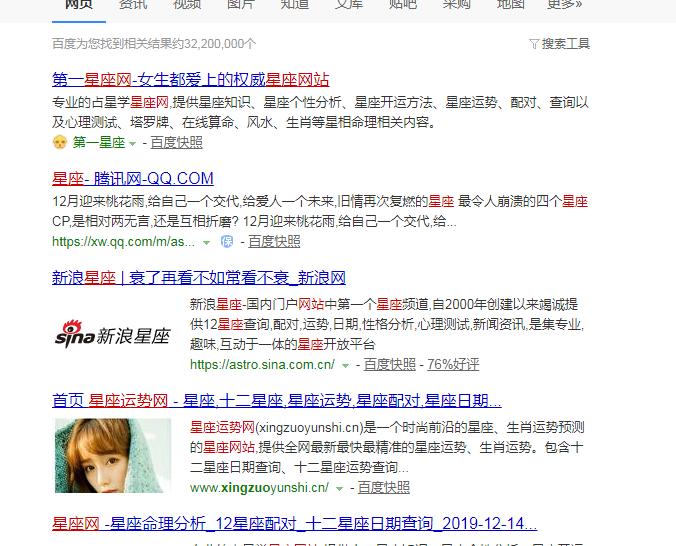Click the girl photo thumbnail
The height and width of the screenshot is (546, 676).
(x=113, y=456)
